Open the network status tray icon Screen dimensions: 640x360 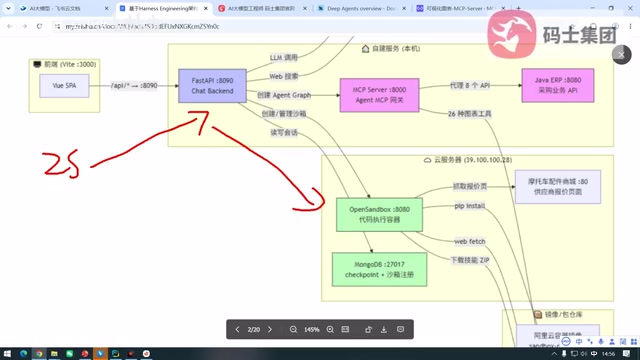point(574,354)
